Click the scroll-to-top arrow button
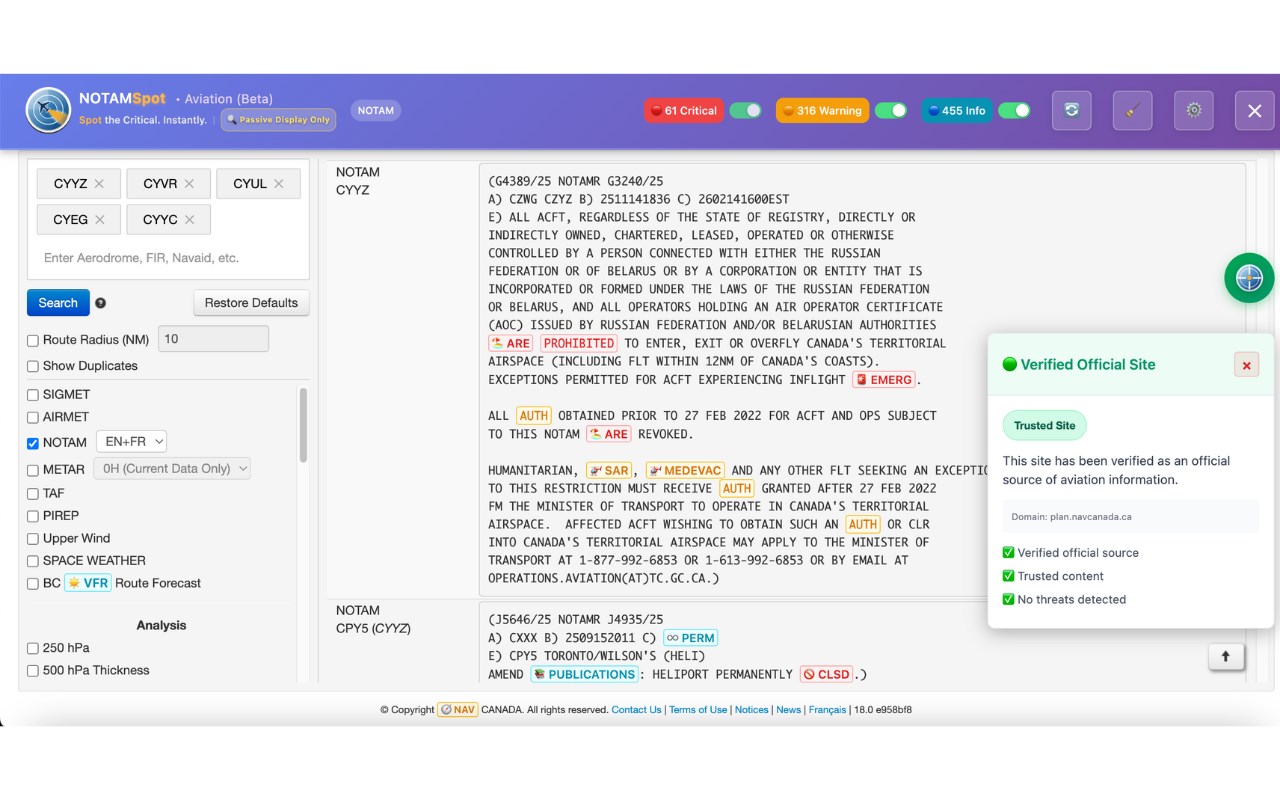The height and width of the screenshot is (800, 1280). point(1225,656)
